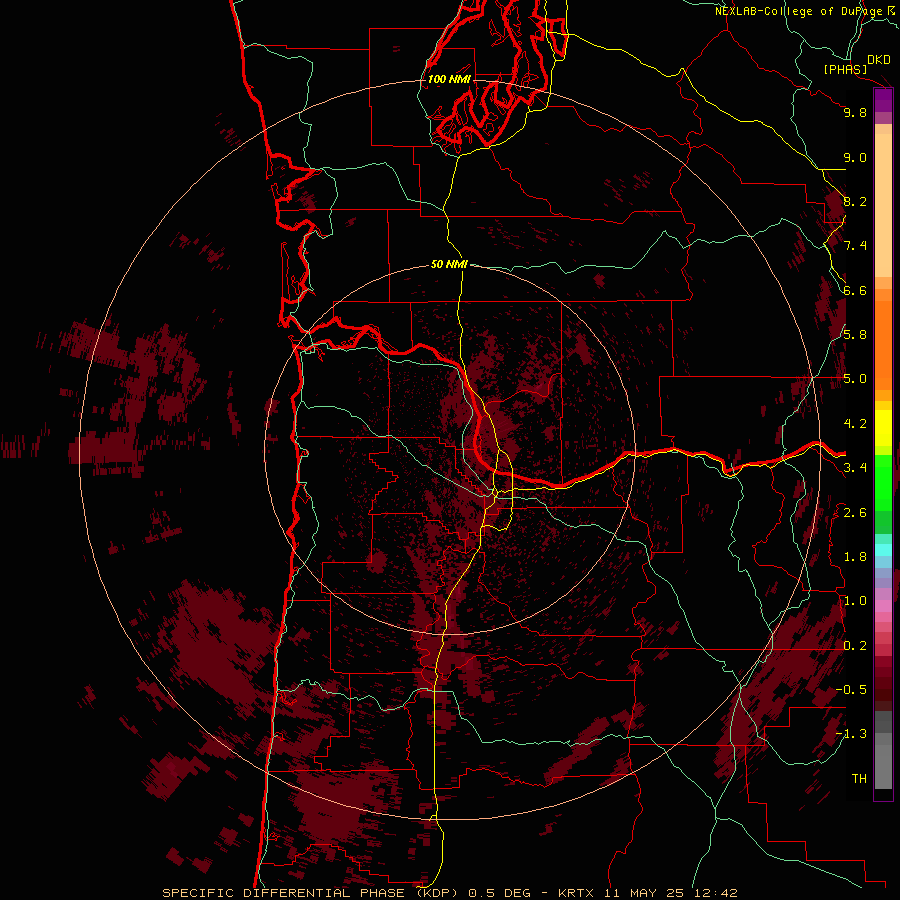The width and height of the screenshot is (900, 900).
Task: Select the 9.0 value on the legend
Action: click(855, 157)
